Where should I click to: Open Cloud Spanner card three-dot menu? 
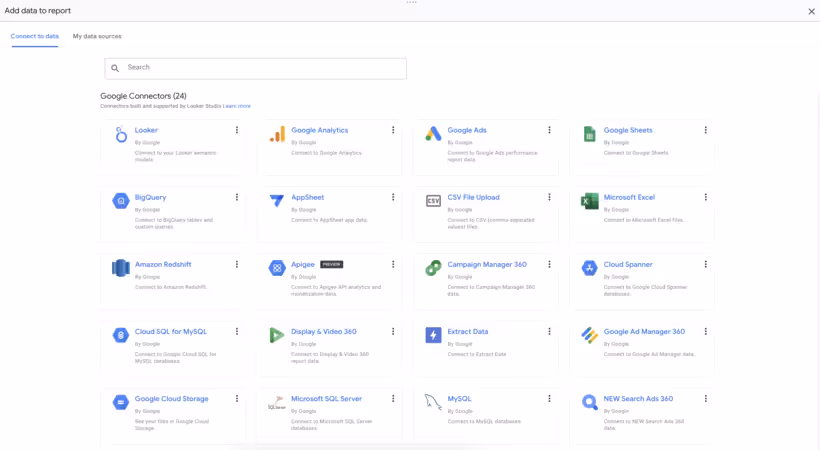(706, 264)
